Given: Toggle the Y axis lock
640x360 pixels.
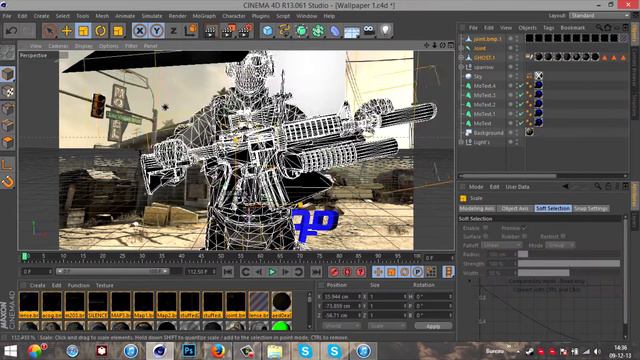Looking at the screenshot, I should tap(157, 31).
